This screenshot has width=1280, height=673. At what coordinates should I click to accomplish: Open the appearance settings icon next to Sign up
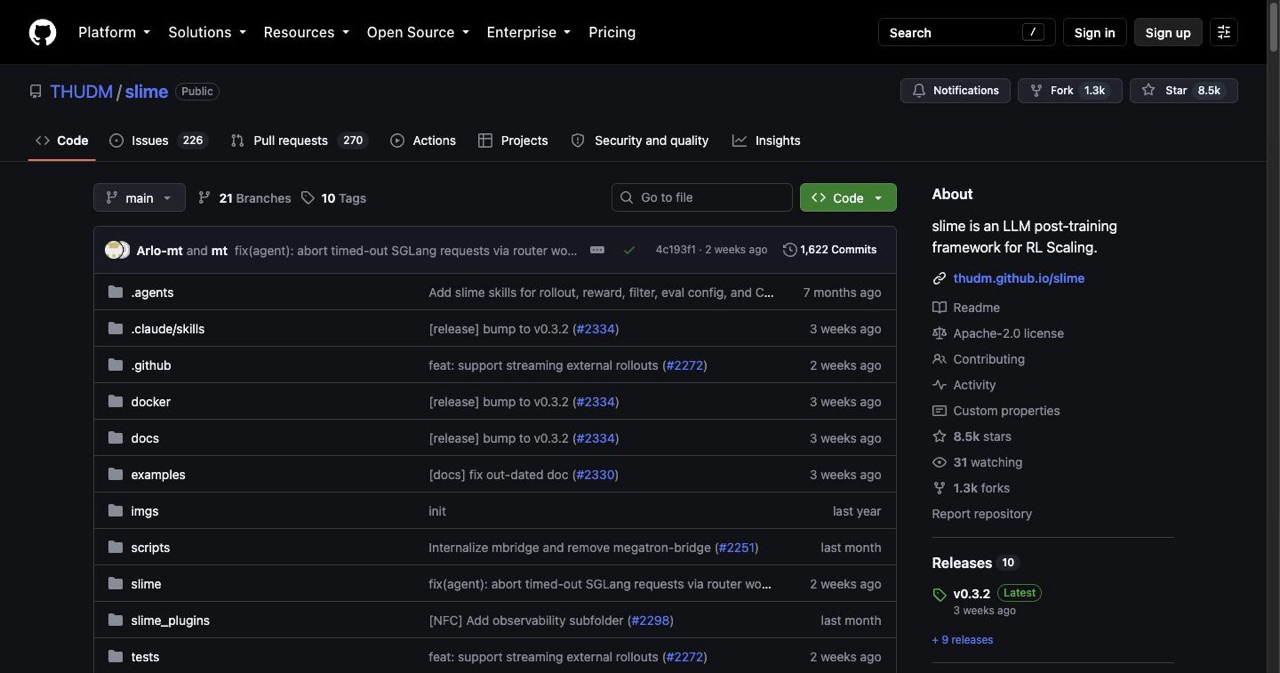[x=1223, y=32]
